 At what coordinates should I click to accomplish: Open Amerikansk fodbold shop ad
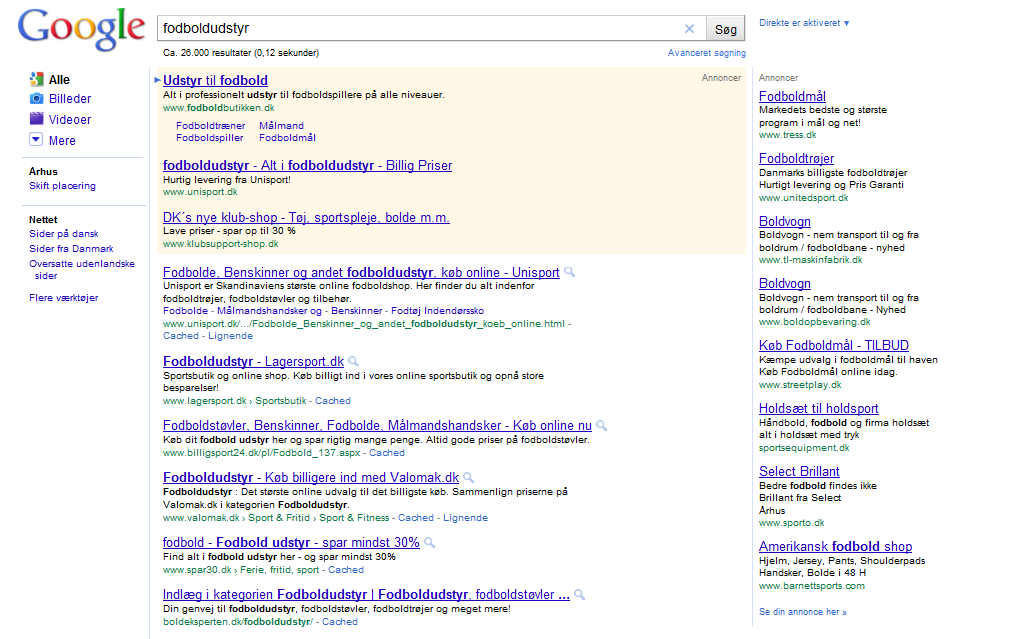coord(835,547)
